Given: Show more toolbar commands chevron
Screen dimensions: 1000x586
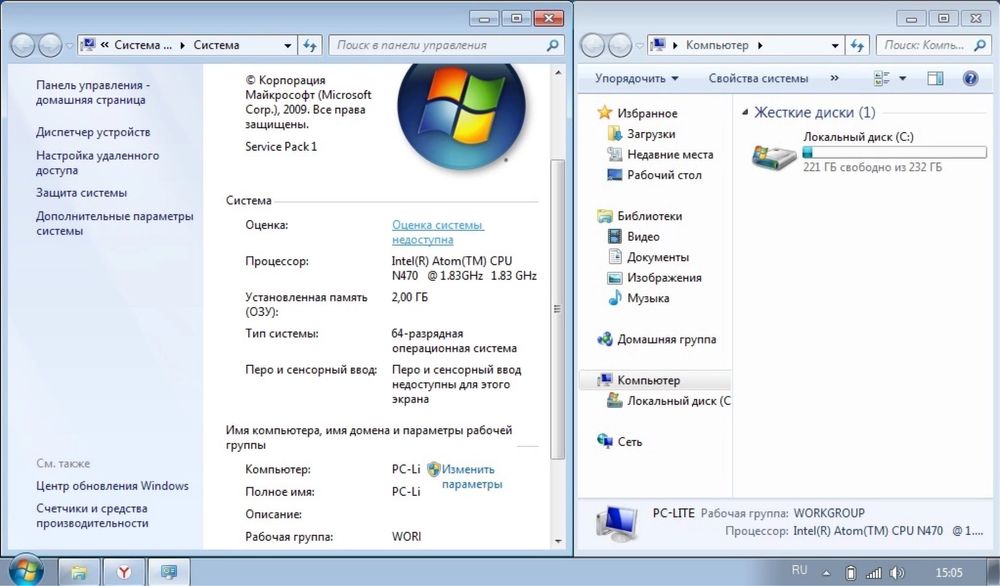Looking at the screenshot, I should click(834, 78).
